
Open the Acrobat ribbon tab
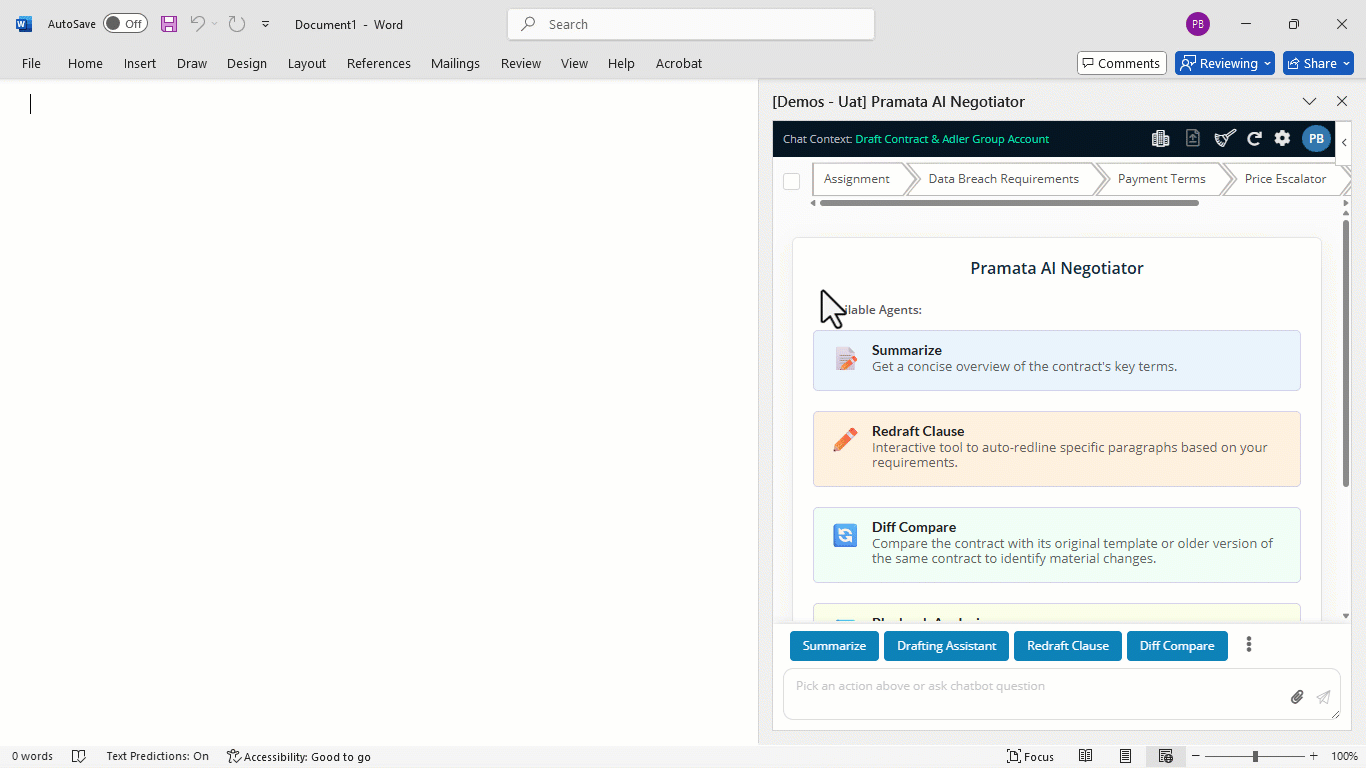[679, 63]
